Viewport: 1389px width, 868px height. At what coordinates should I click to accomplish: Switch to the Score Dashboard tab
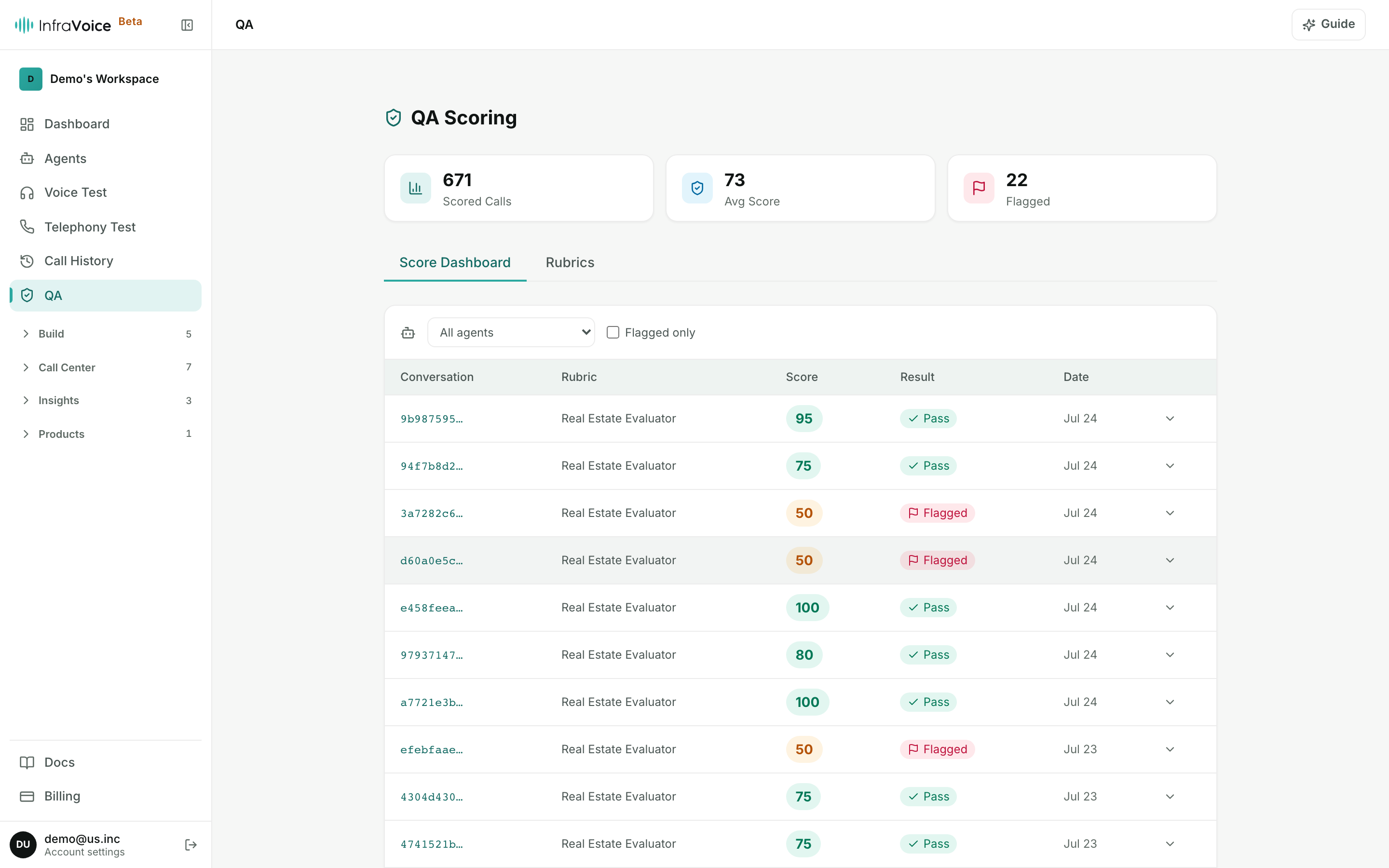tap(455, 262)
